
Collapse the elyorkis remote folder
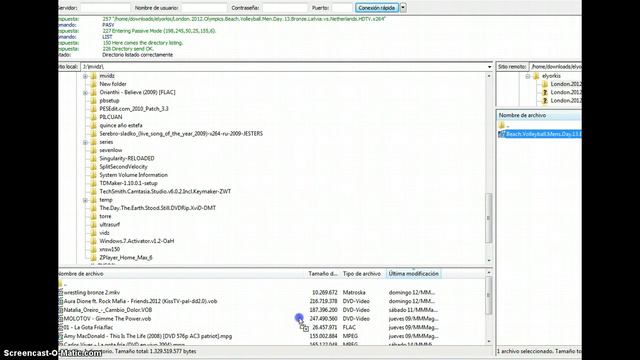(528, 76)
